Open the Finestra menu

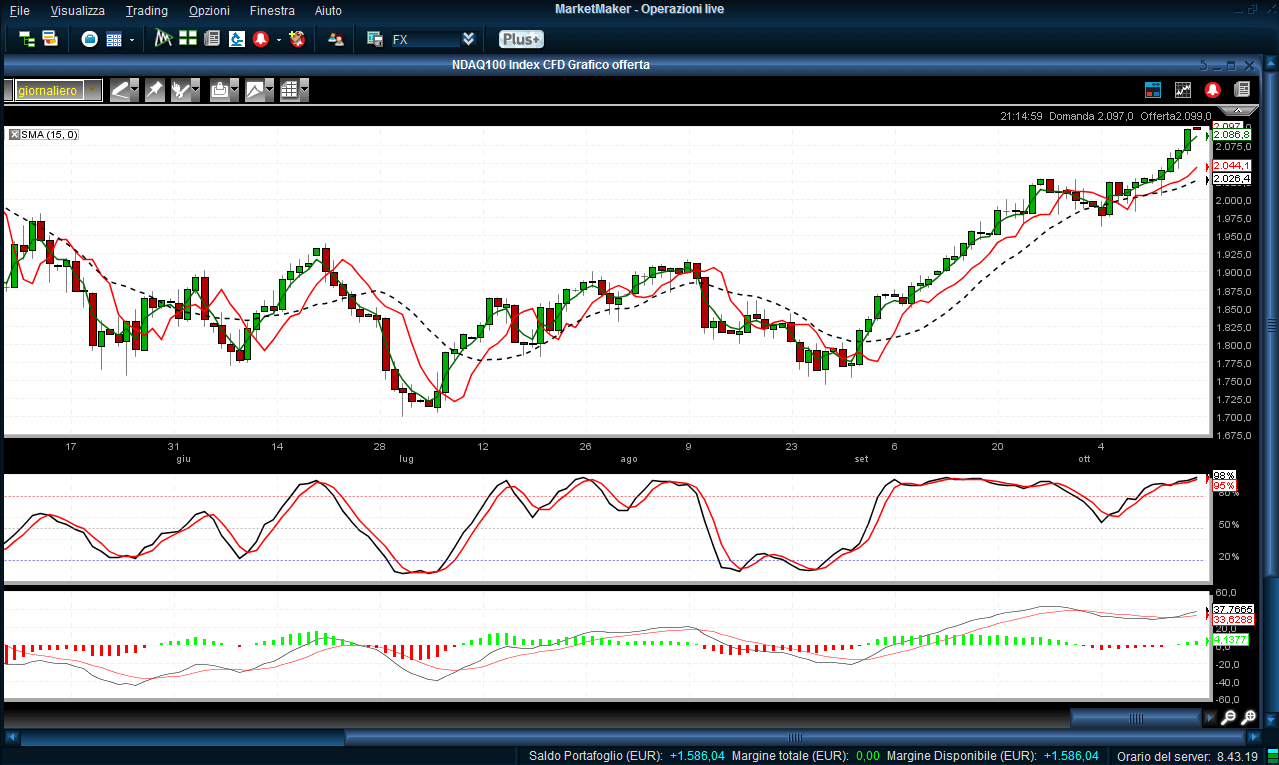272,10
